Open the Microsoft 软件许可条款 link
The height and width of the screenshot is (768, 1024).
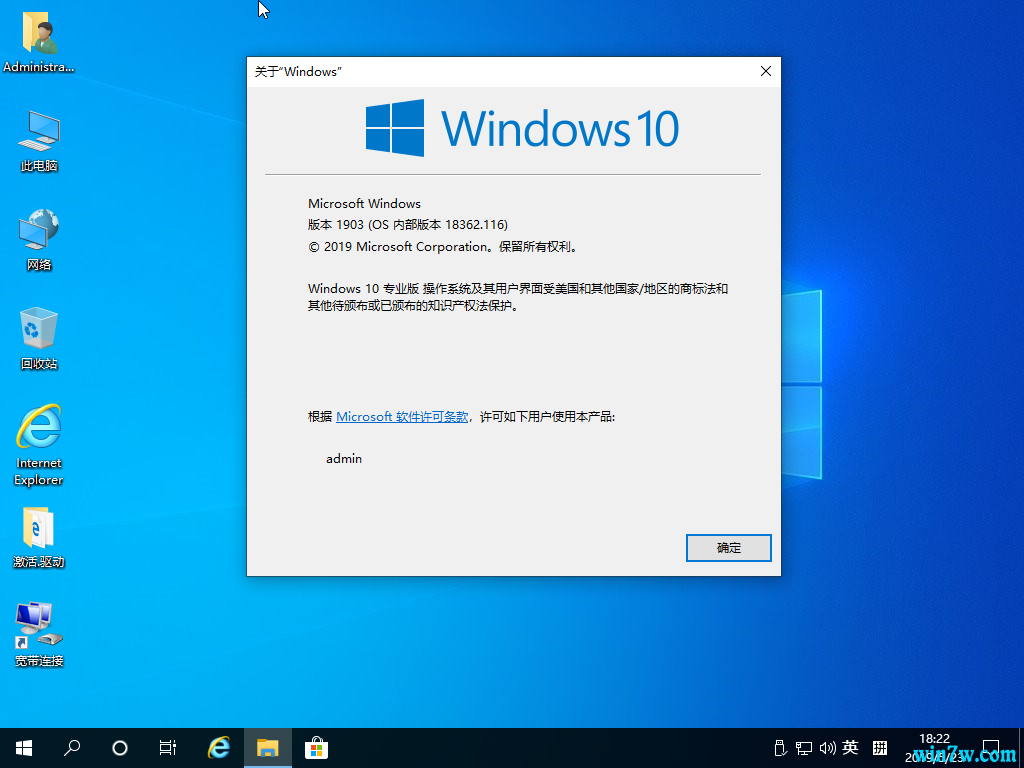pos(402,417)
